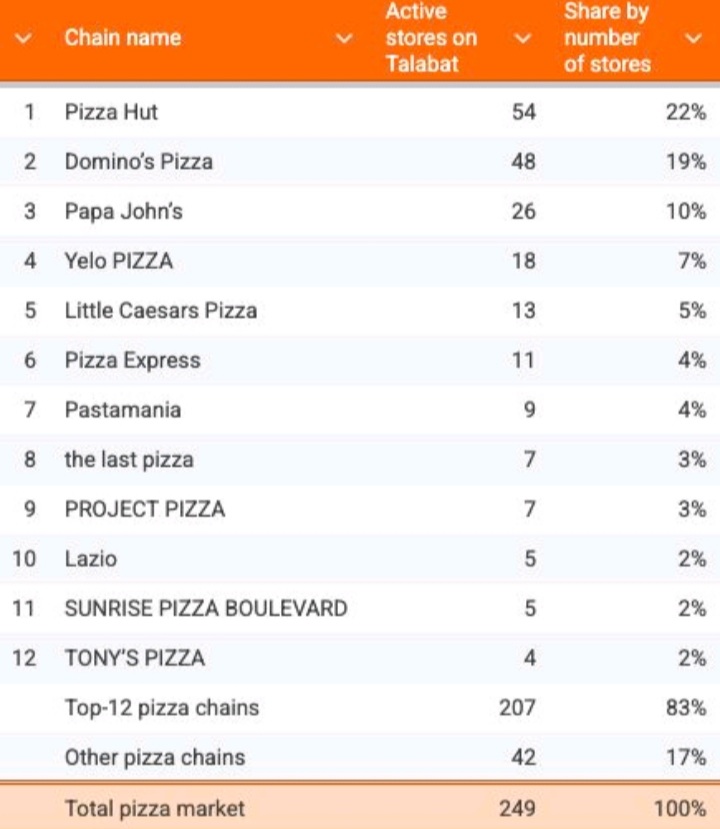The width and height of the screenshot is (720, 829).
Task: Click the Pastamania row
Action: [123, 410]
